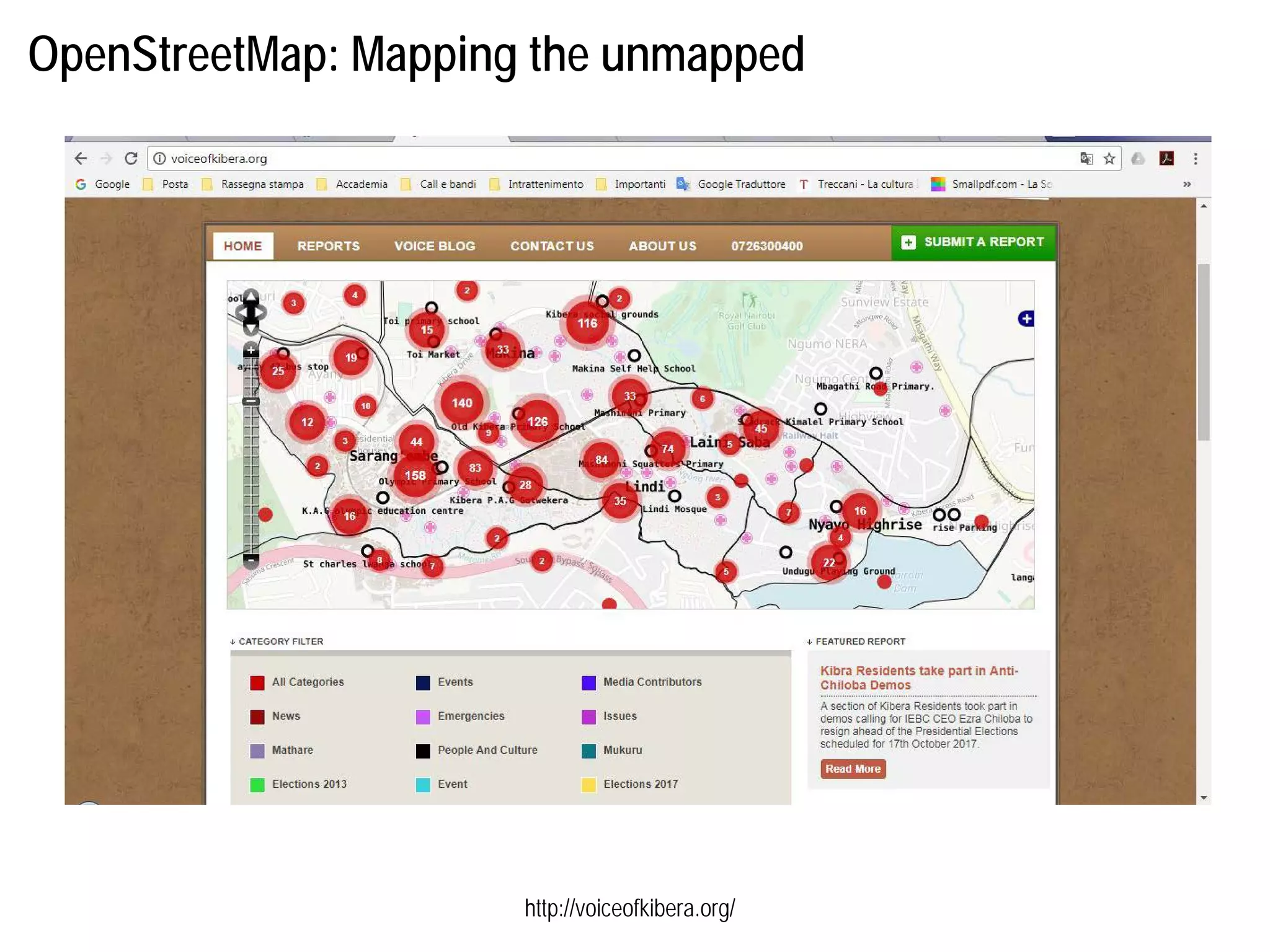
Task: Filter by People And Culture category
Action: click(x=477, y=751)
